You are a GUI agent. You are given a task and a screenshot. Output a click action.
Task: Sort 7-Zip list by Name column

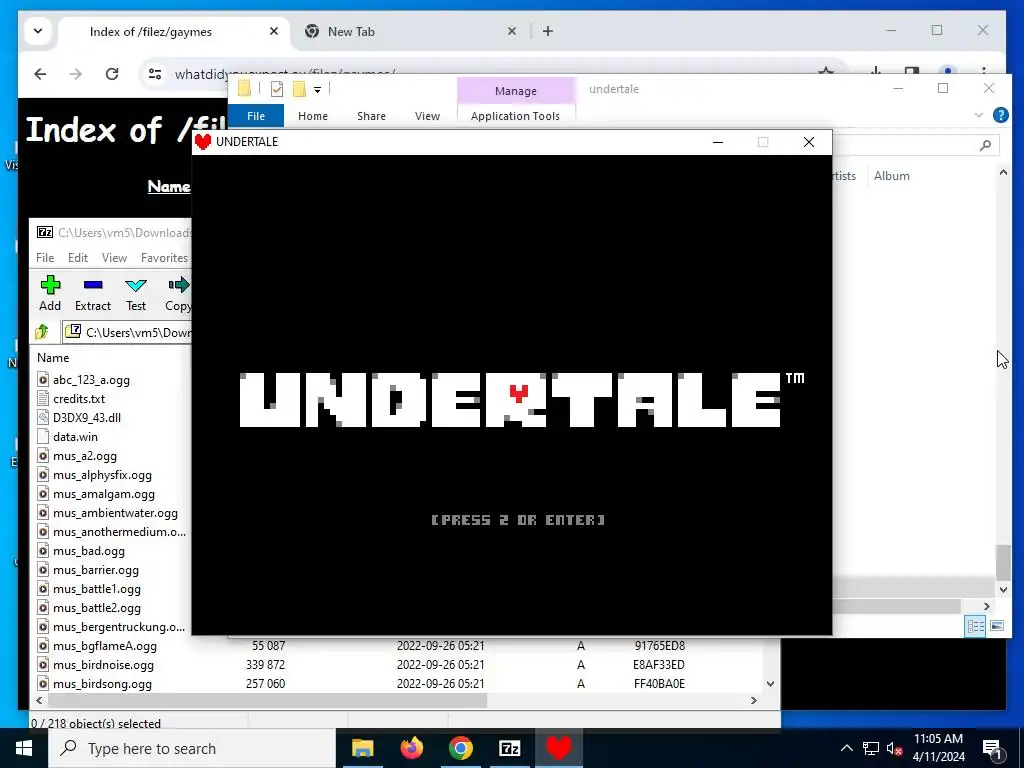click(53, 358)
